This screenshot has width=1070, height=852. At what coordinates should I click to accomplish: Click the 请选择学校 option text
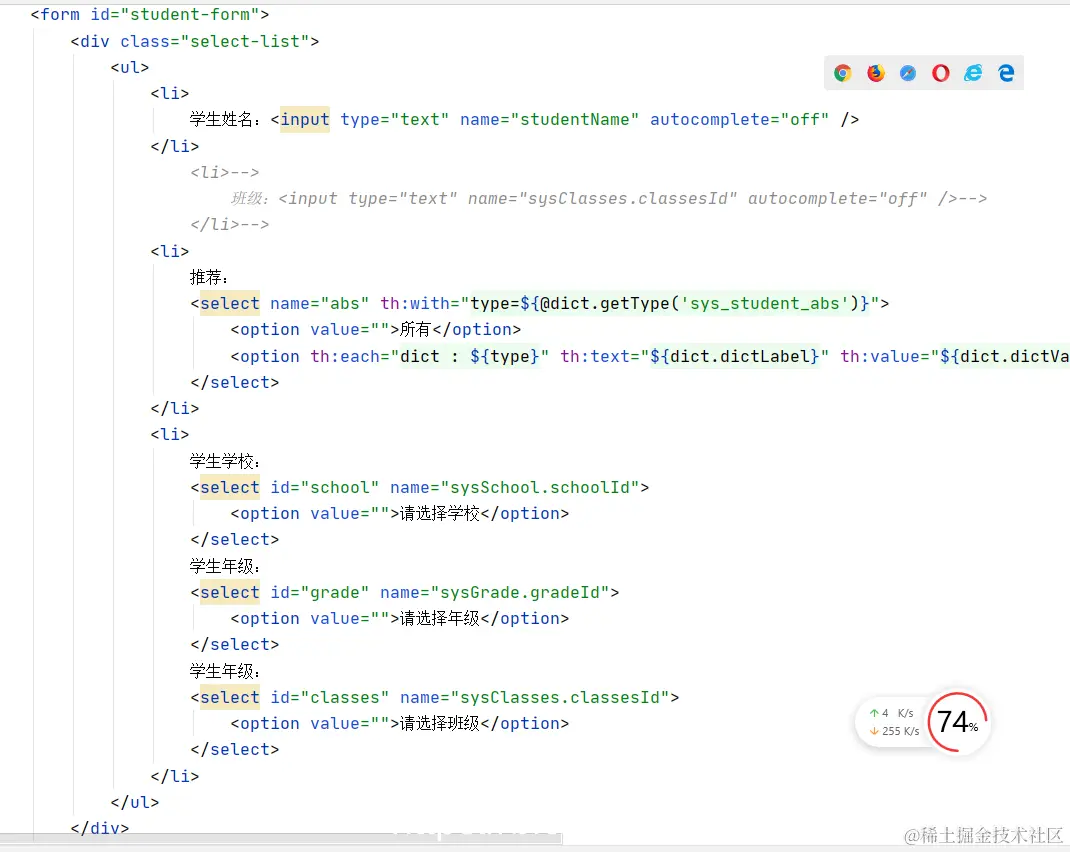(x=439, y=514)
